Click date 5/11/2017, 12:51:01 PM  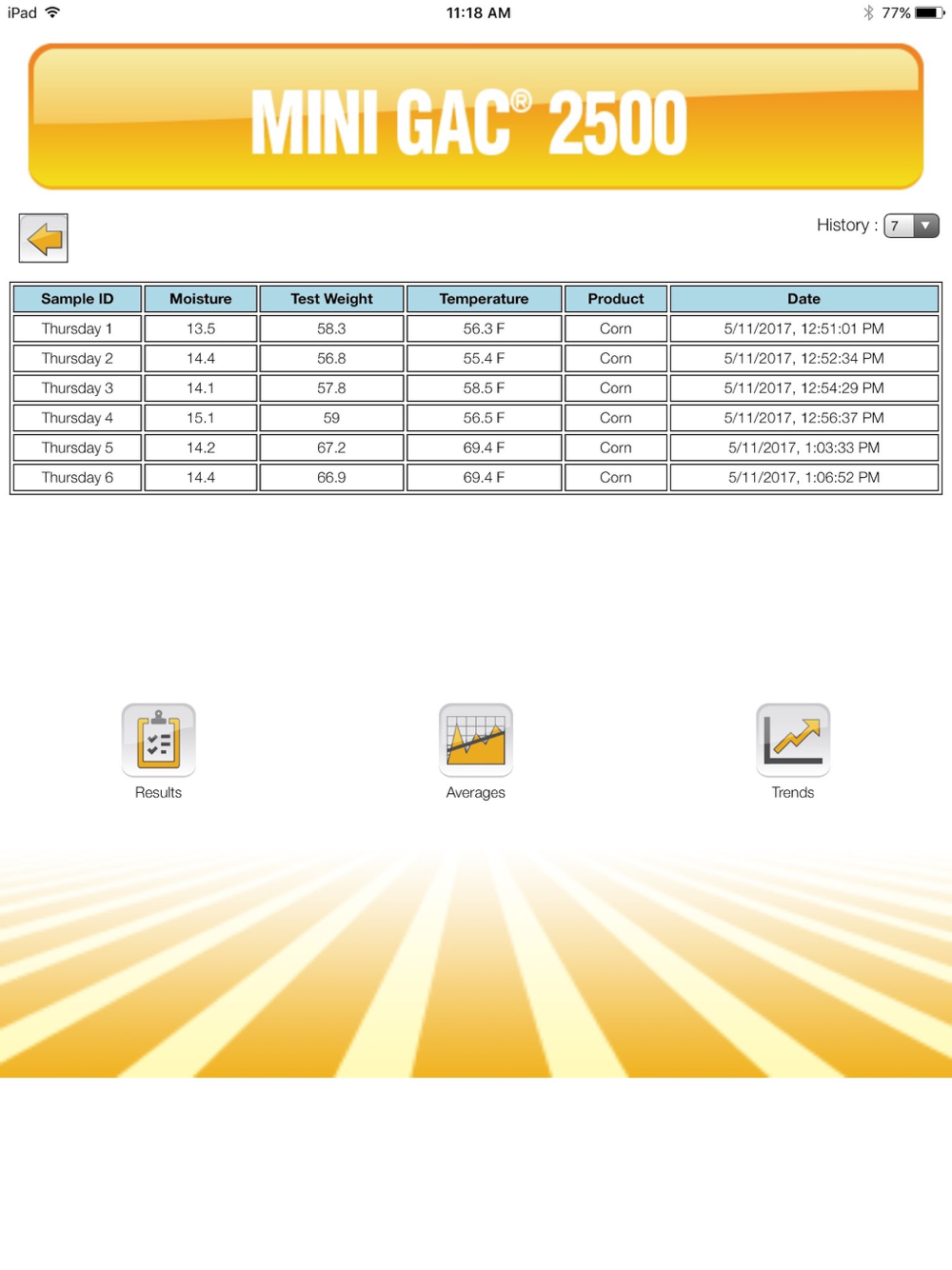pos(804,328)
